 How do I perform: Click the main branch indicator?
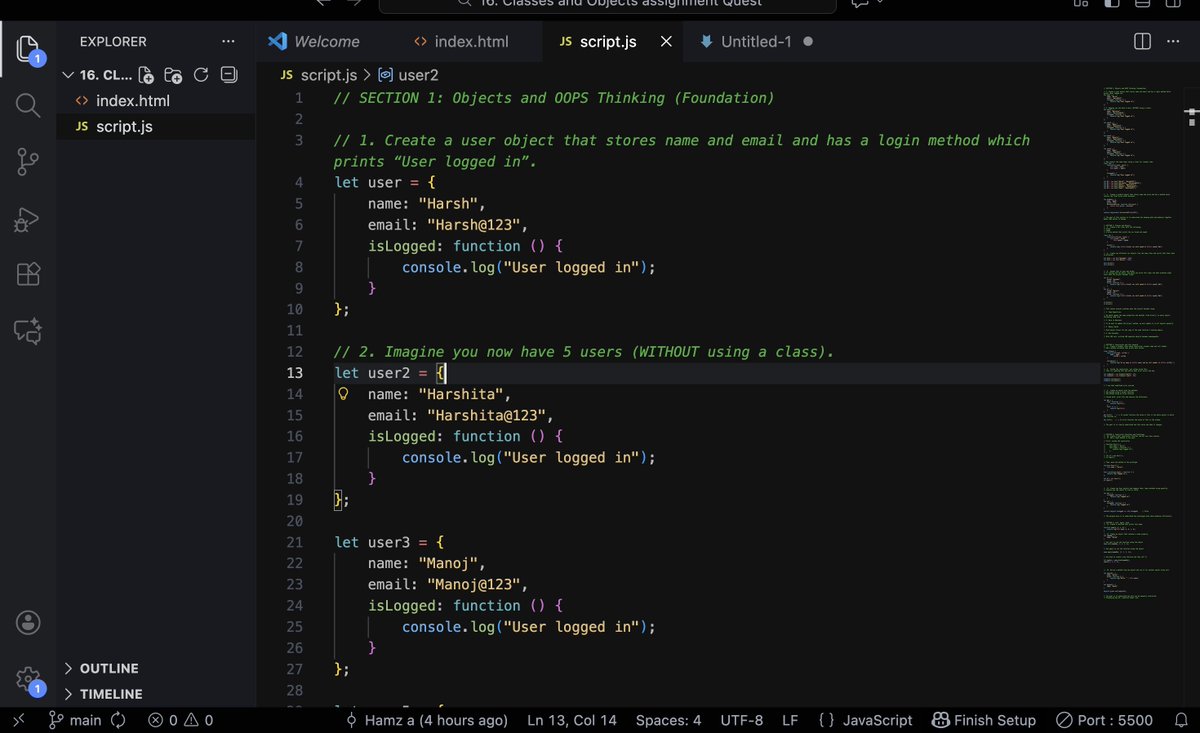[x=76, y=720]
